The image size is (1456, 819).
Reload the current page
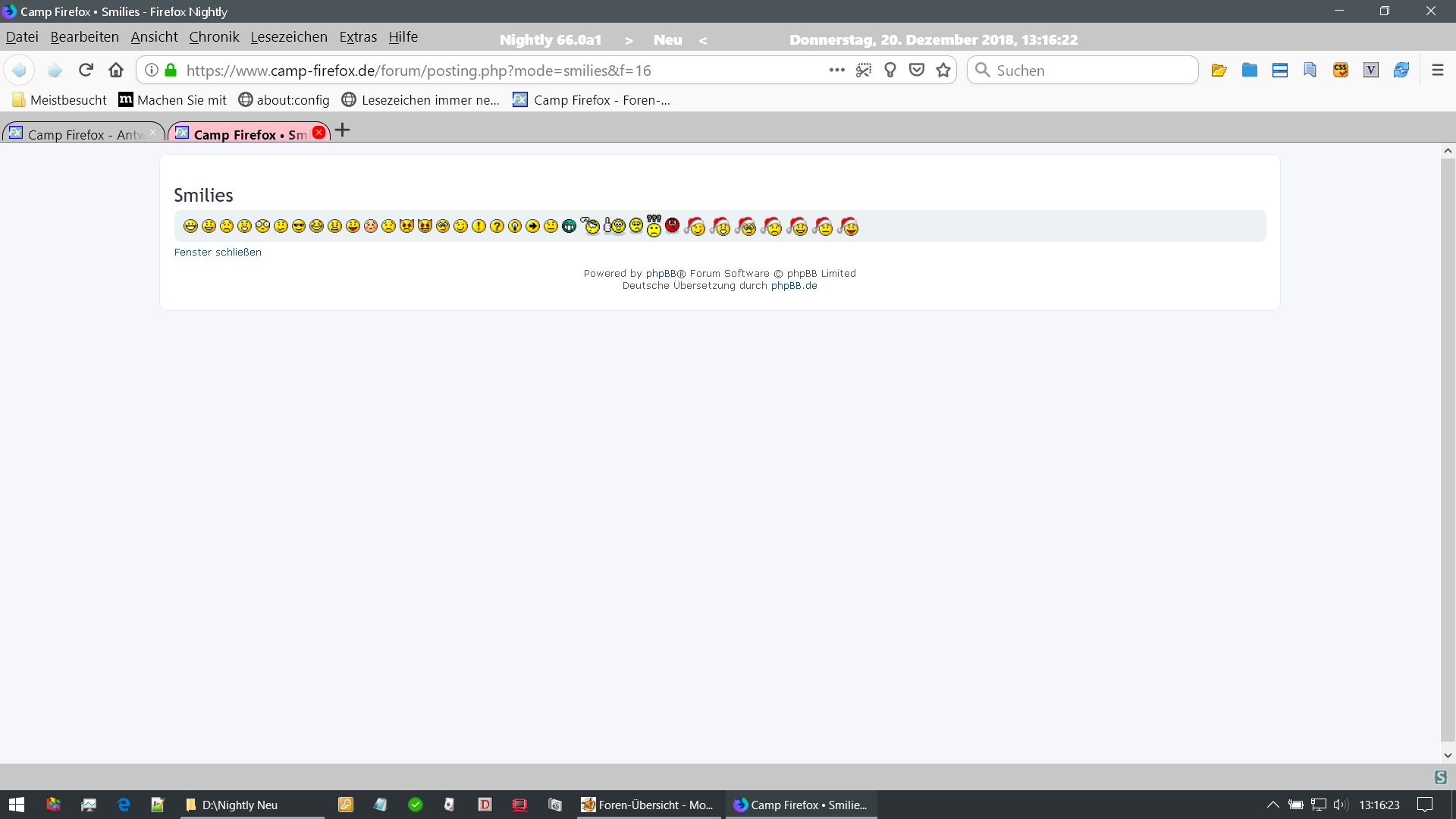point(86,70)
